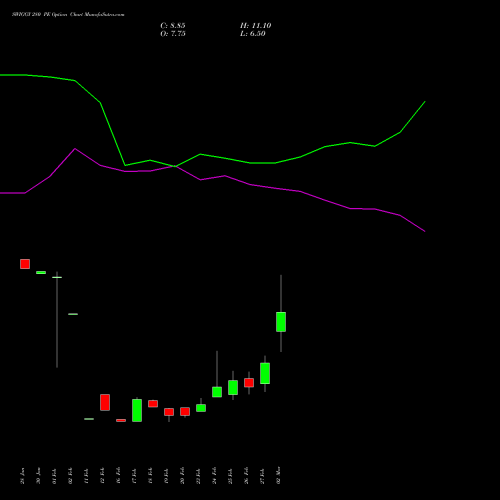Select the 20 Feb date label
Image resolution: width=500 pixels, height=500 pixels.
182,476
